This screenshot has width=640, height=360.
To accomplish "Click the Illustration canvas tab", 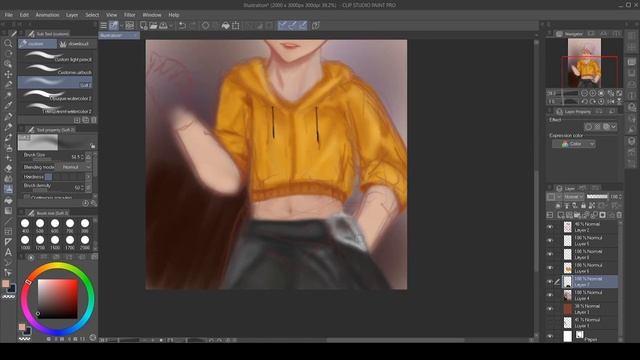I will pos(119,36).
